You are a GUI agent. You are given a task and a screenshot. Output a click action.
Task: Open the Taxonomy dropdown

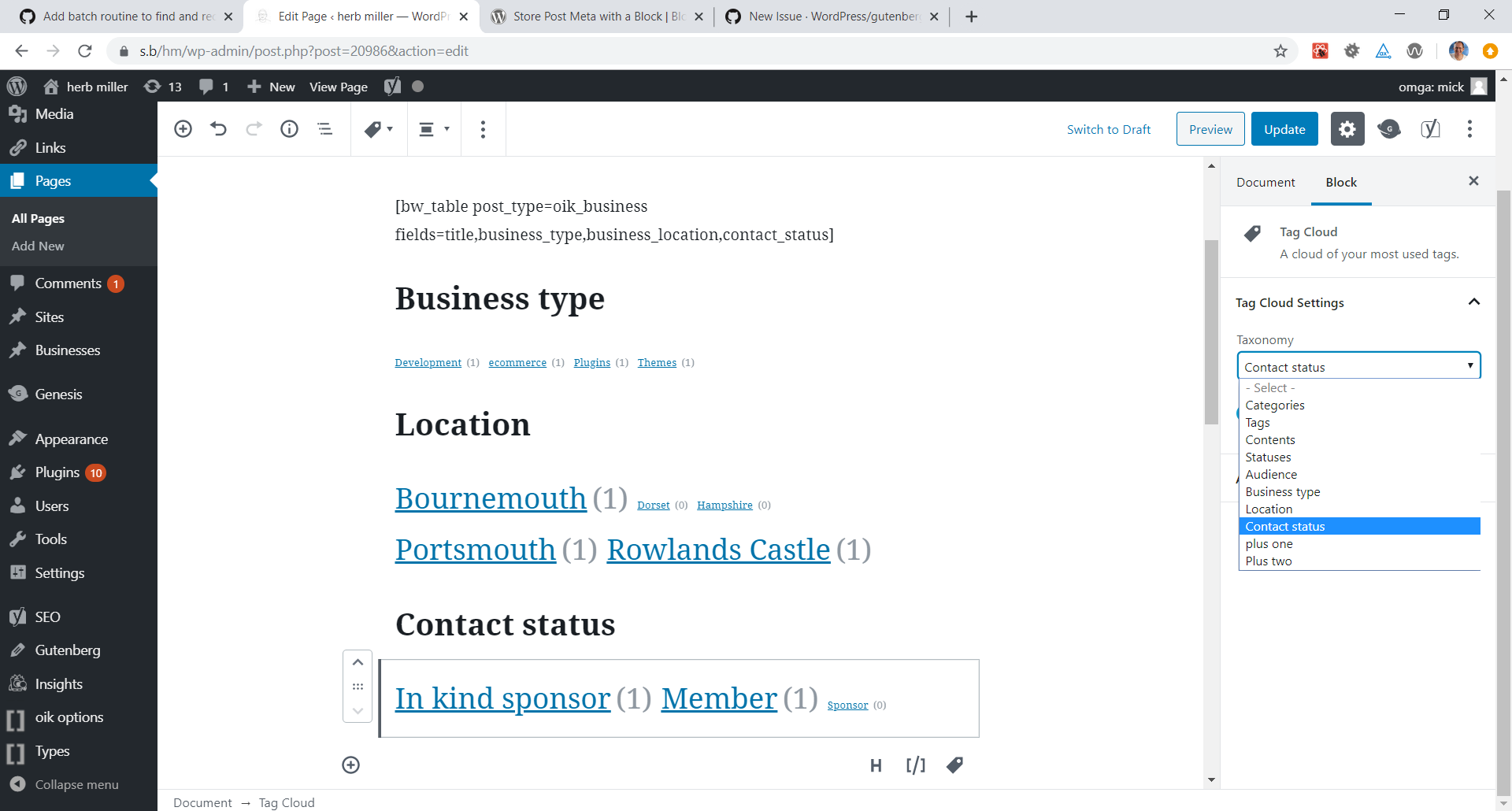point(1358,366)
